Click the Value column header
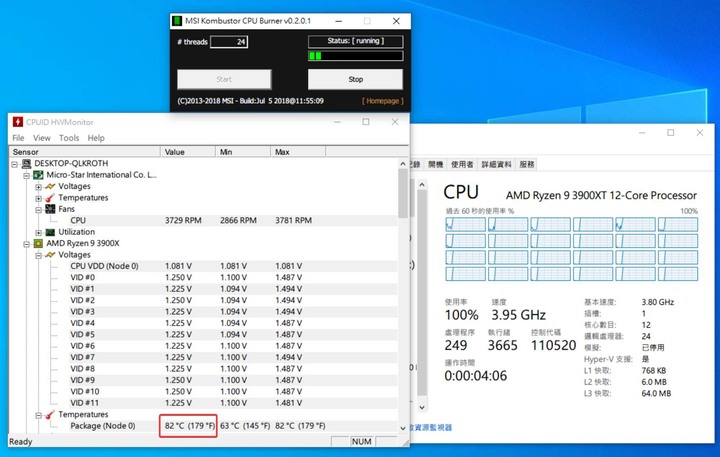The height and width of the screenshot is (457, 720). (187, 152)
